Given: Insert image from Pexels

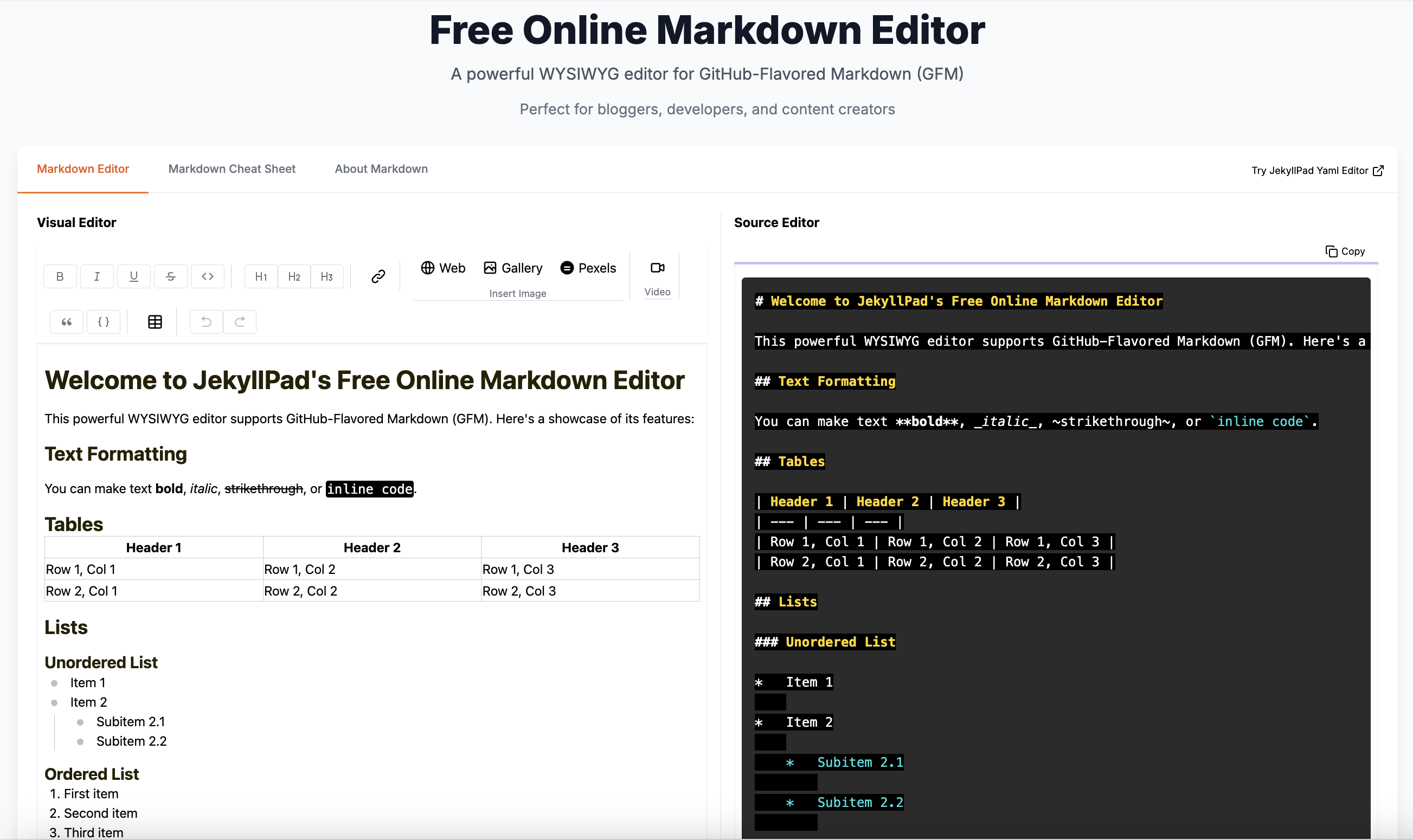Looking at the screenshot, I should click(x=588, y=268).
